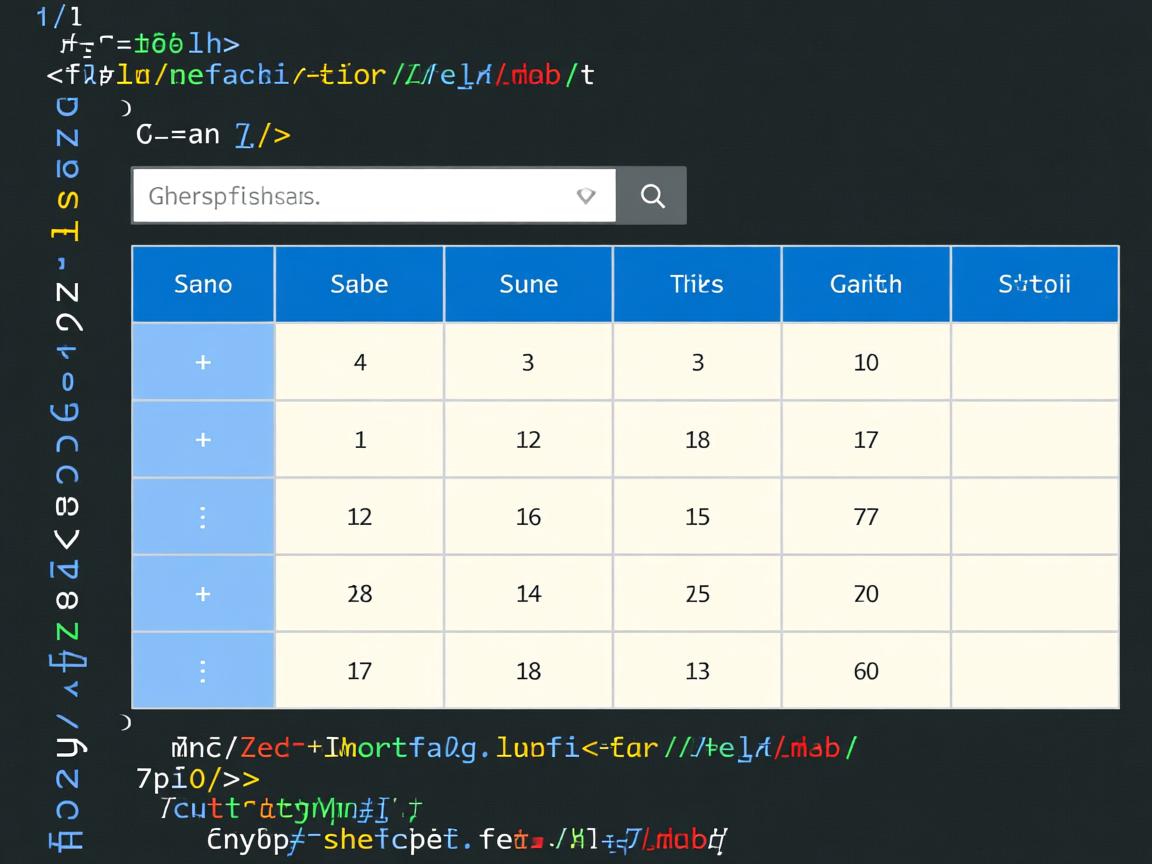Select the Gaiith column header
The image size is (1152, 864).
point(866,284)
